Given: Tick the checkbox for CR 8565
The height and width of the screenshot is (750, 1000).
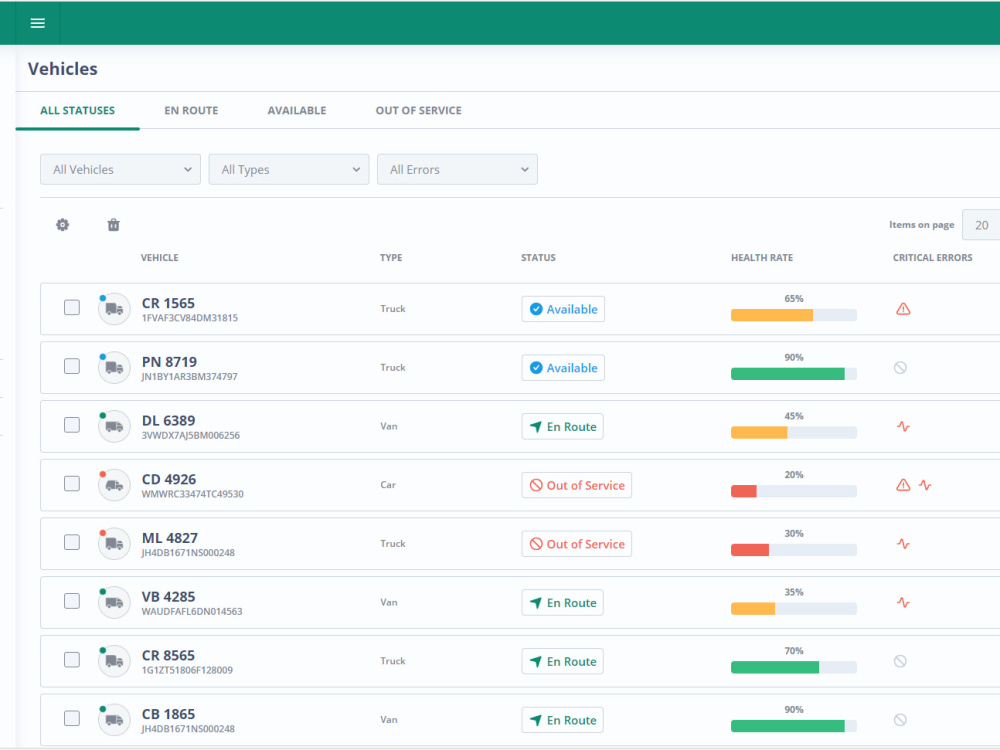Looking at the screenshot, I should (72, 659).
